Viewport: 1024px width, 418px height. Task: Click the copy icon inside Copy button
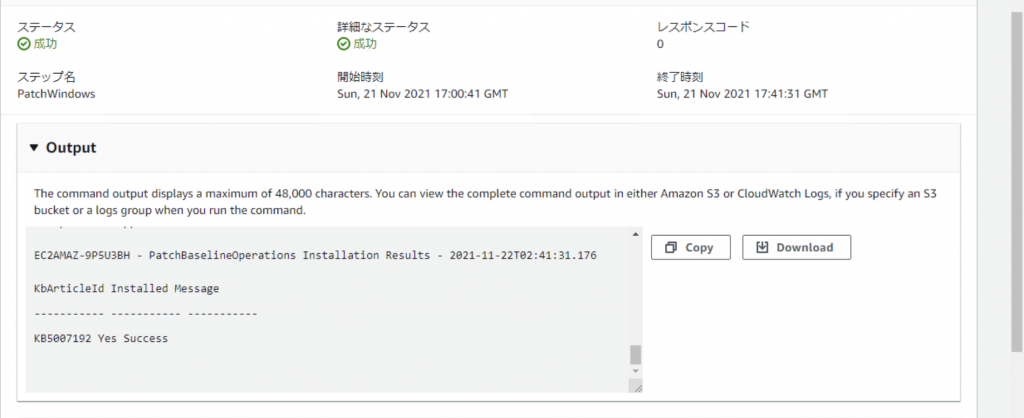pyautogui.click(x=671, y=248)
